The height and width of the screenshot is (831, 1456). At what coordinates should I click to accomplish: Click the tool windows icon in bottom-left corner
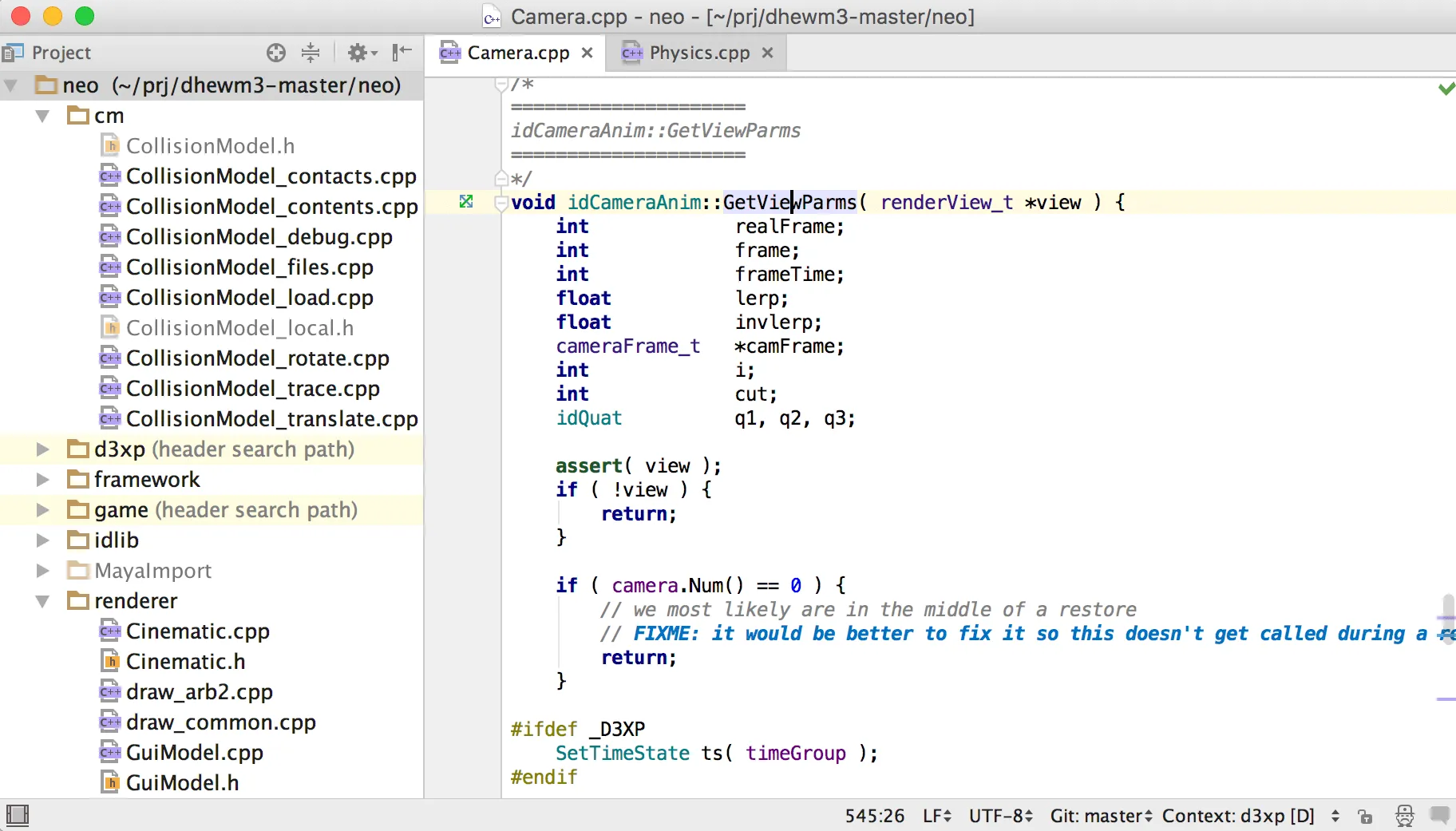(x=17, y=815)
